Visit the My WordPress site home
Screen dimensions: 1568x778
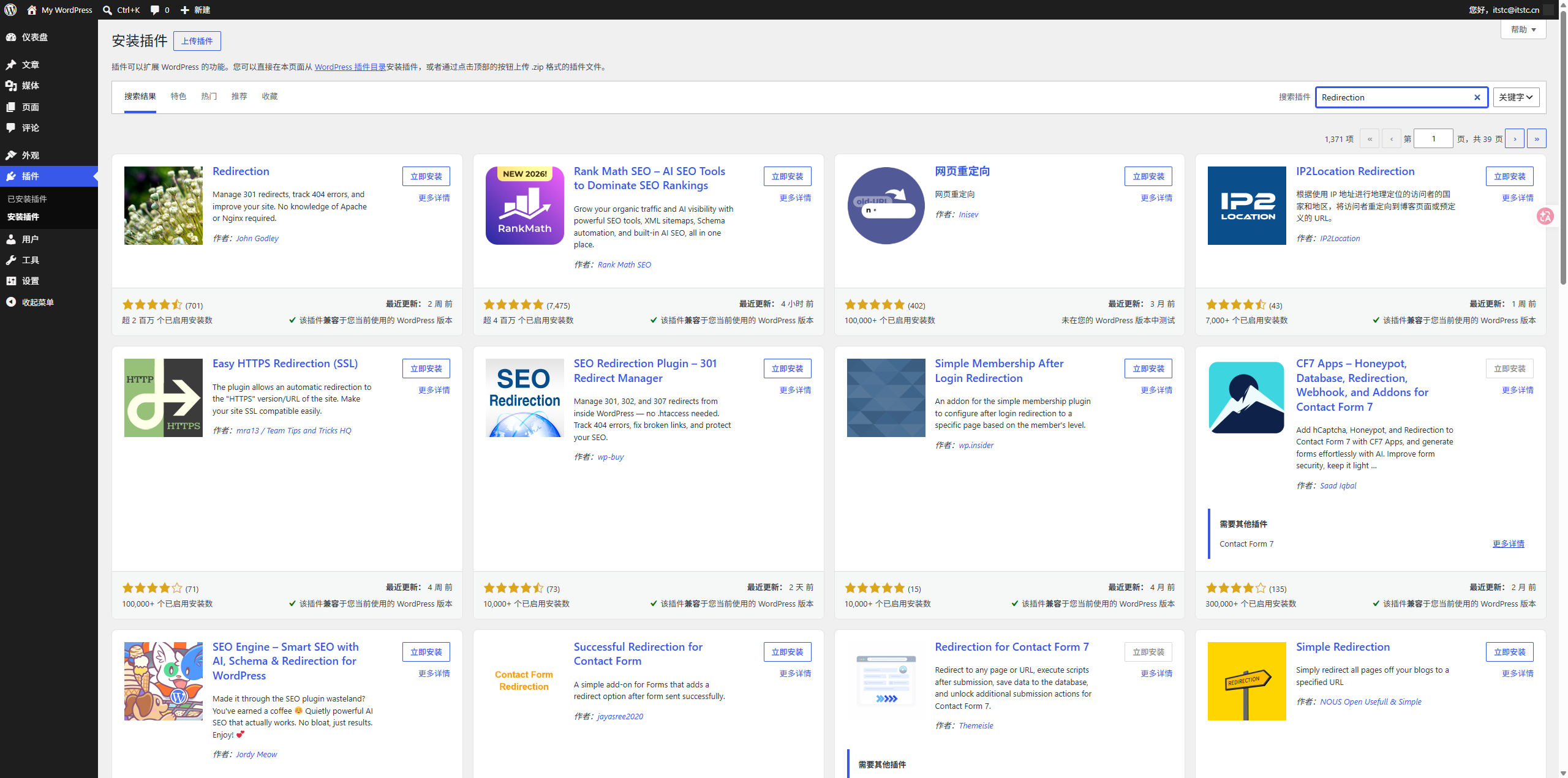coord(59,10)
